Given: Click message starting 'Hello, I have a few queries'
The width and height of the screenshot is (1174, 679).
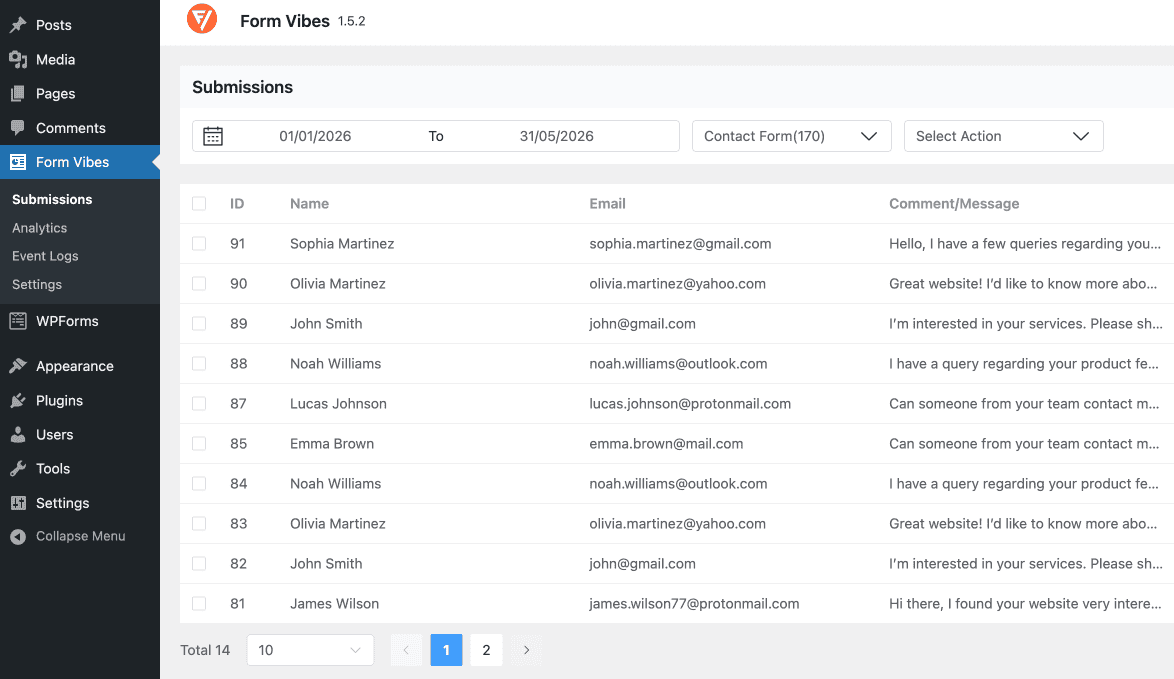Looking at the screenshot, I should [1025, 243].
